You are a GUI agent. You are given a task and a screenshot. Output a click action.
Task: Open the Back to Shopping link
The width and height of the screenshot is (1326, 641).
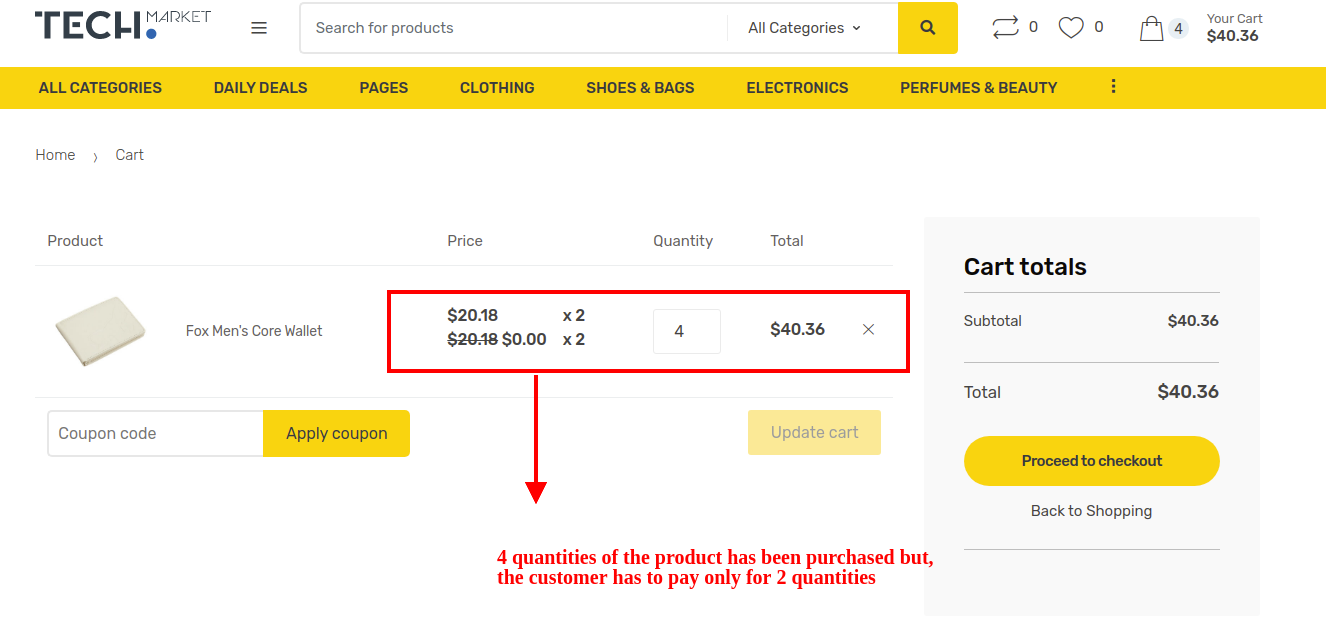click(x=1091, y=510)
